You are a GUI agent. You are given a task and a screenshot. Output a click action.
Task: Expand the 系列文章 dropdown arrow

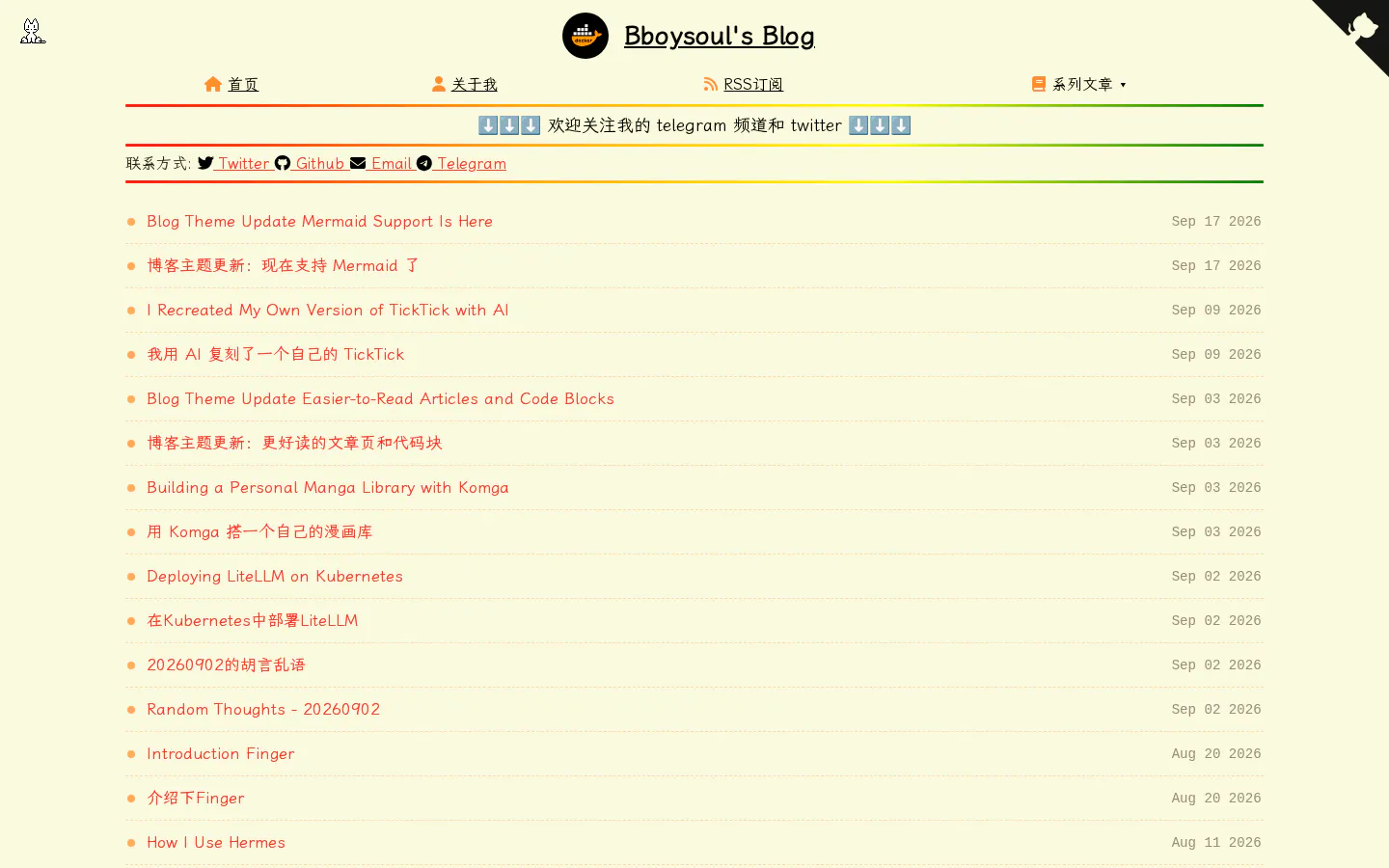(x=1123, y=85)
